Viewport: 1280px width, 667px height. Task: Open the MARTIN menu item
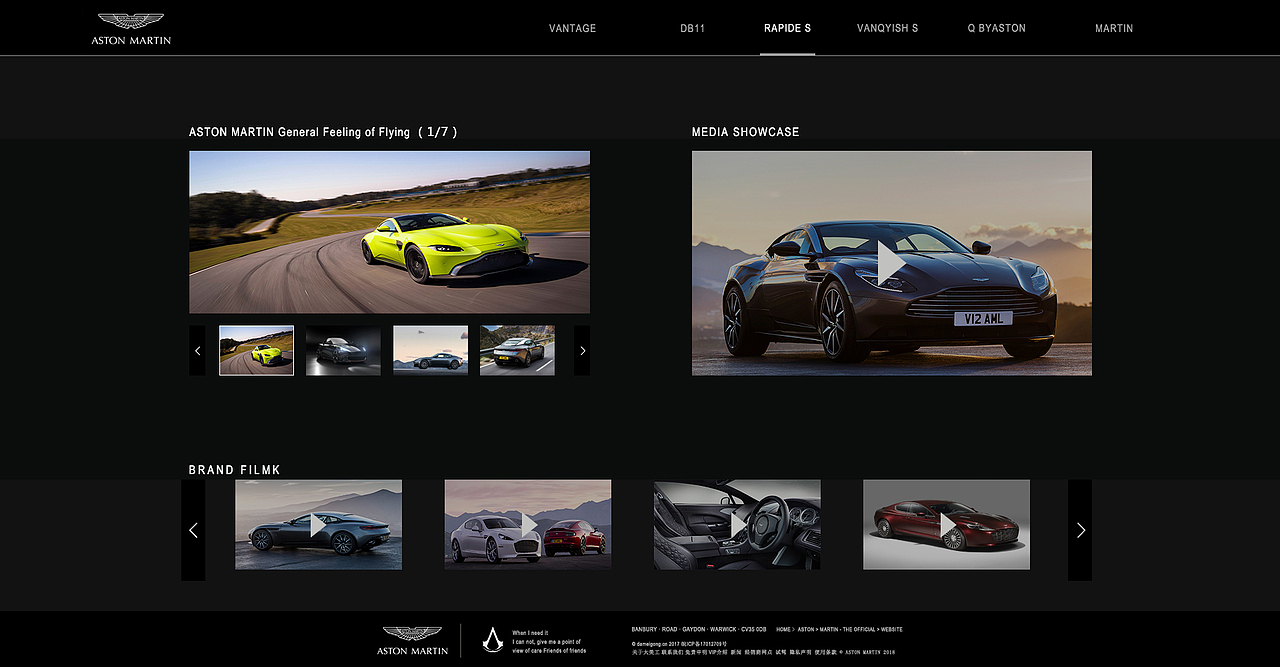pos(1114,28)
